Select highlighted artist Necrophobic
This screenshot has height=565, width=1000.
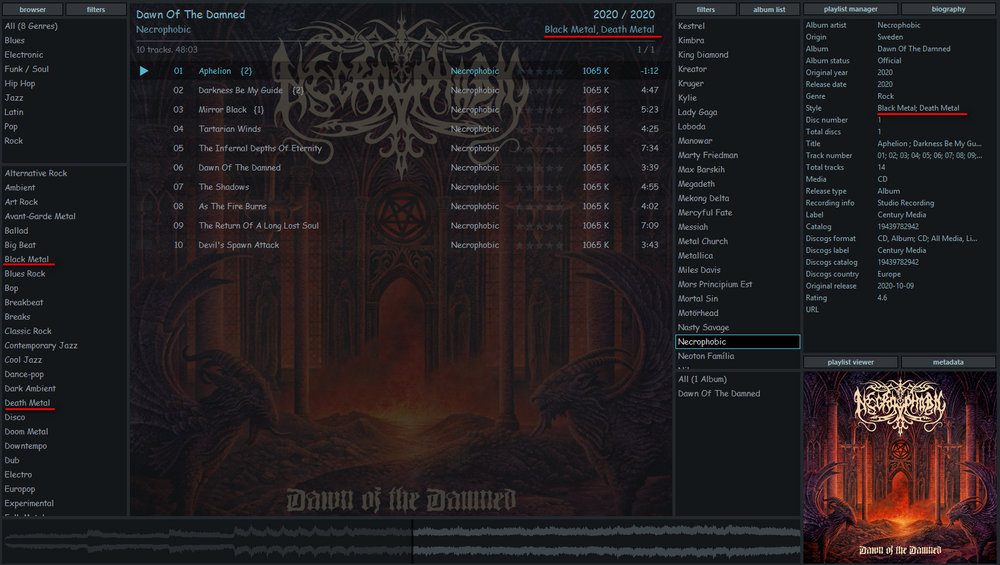click(x=737, y=342)
